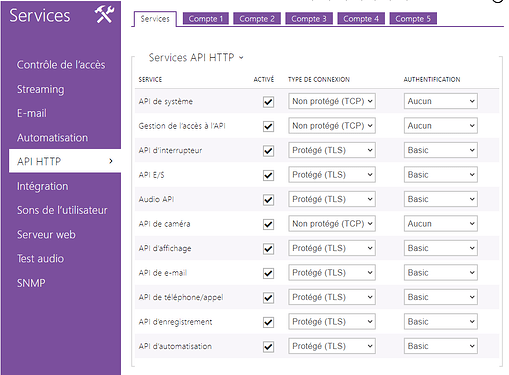Disable the API de caméra checkbox
Image resolution: width=509 pixels, height=375 pixels.
268,224
